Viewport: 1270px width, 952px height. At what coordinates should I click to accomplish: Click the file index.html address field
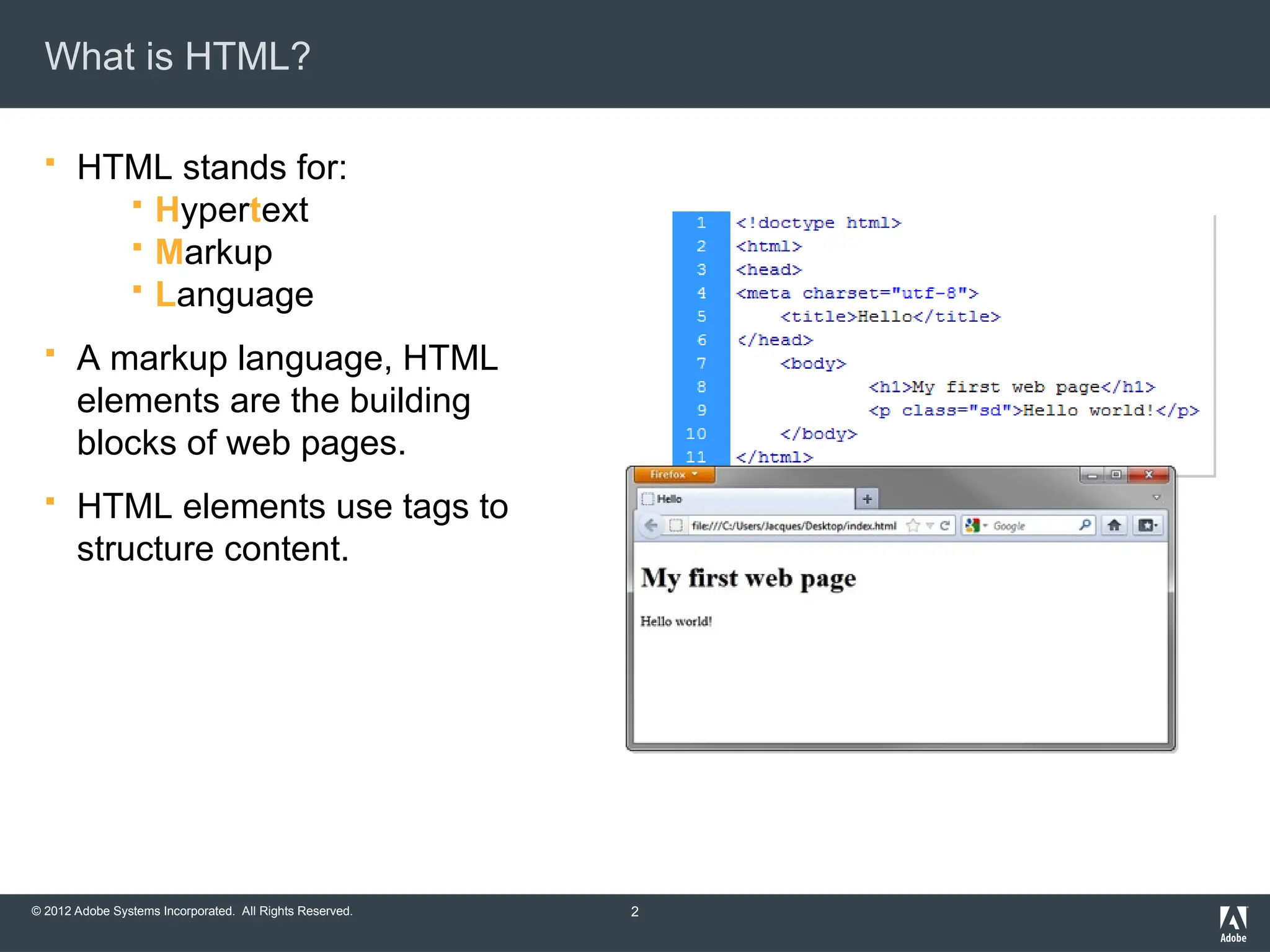[794, 526]
